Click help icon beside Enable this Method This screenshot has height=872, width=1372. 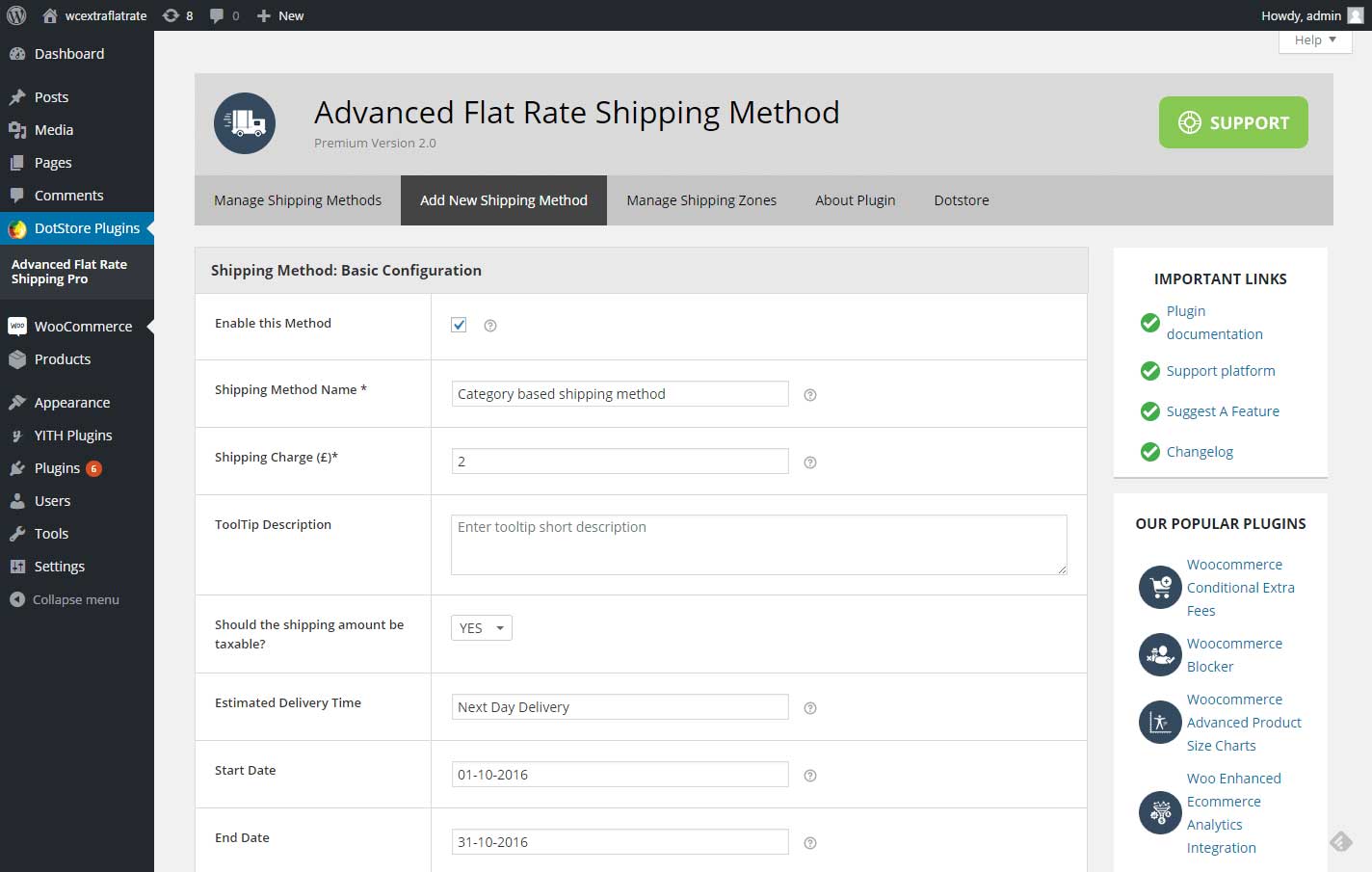pyautogui.click(x=490, y=326)
